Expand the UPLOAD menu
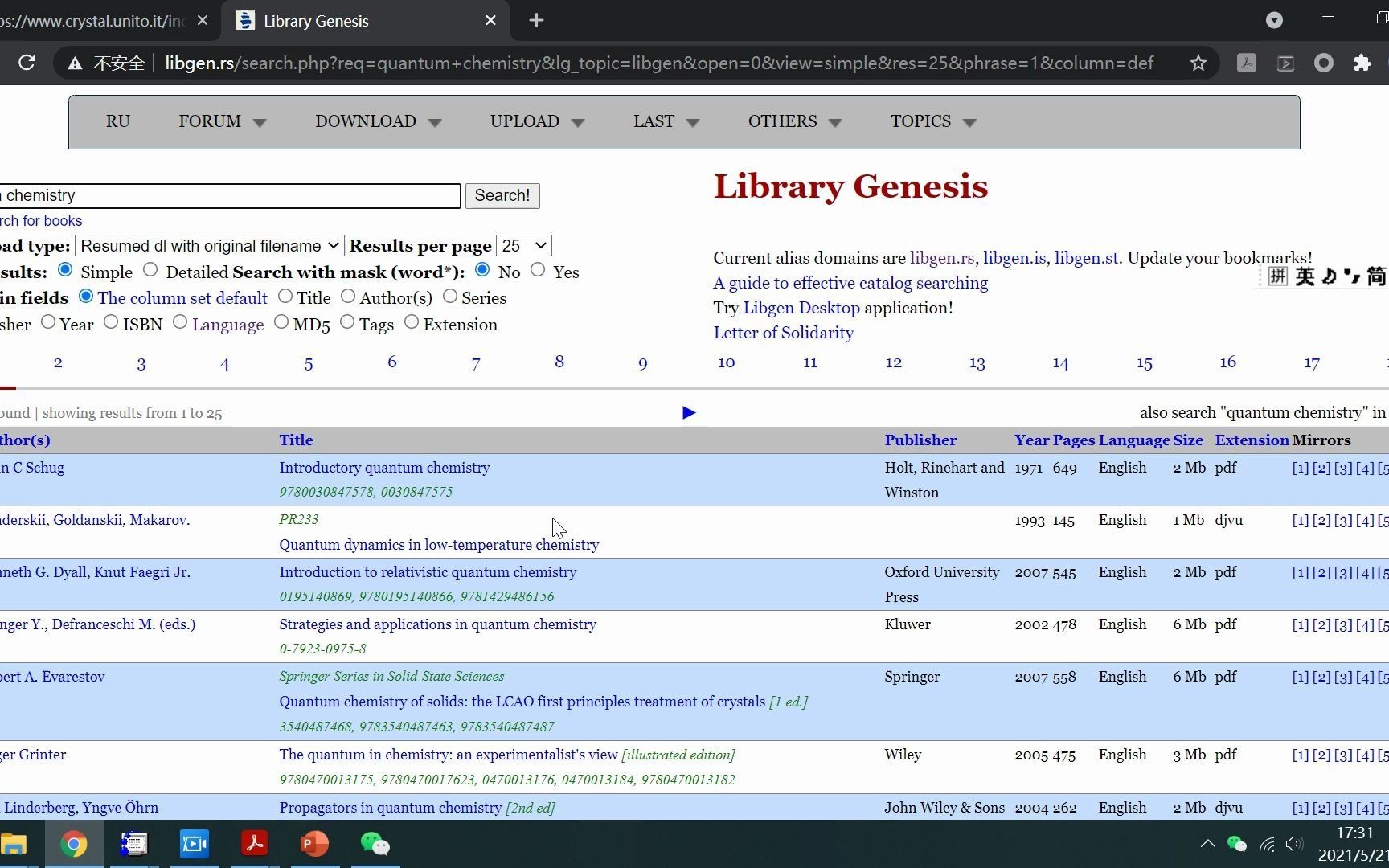This screenshot has width=1389, height=868. (538, 121)
